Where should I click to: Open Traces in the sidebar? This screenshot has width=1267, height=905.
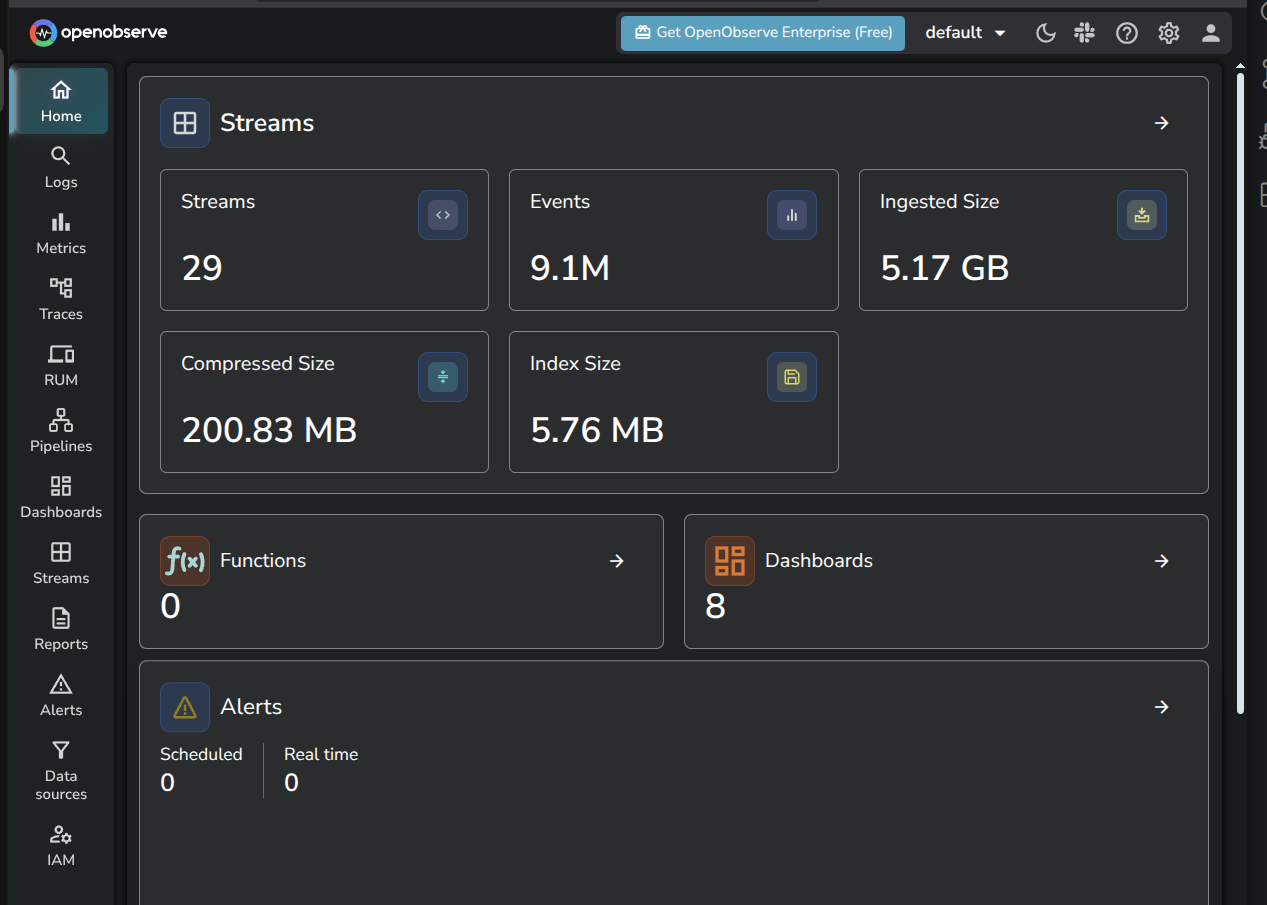(x=61, y=299)
